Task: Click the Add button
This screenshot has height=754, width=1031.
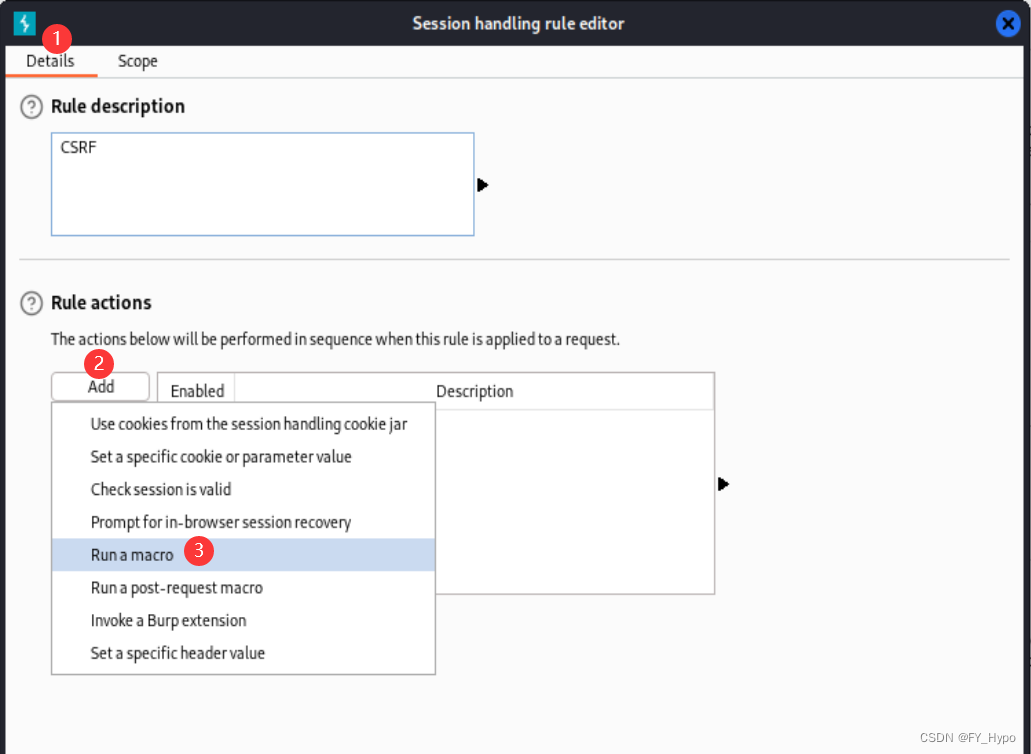Action: tap(101, 387)
